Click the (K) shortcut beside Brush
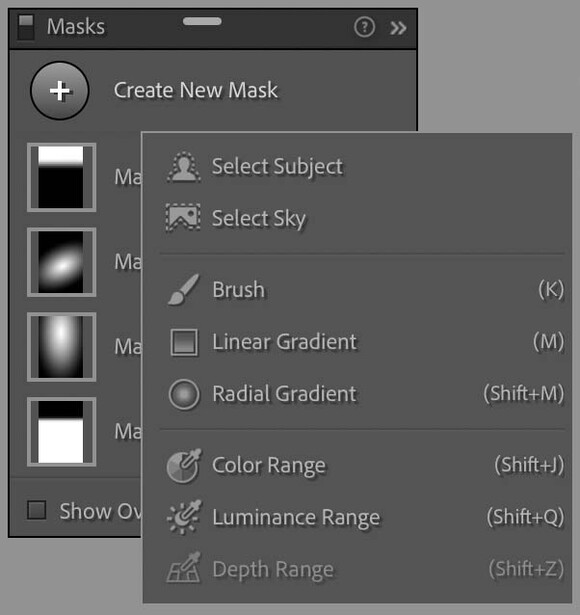Image resolution: width=580 pixels, height=615 pixels. 551,290
